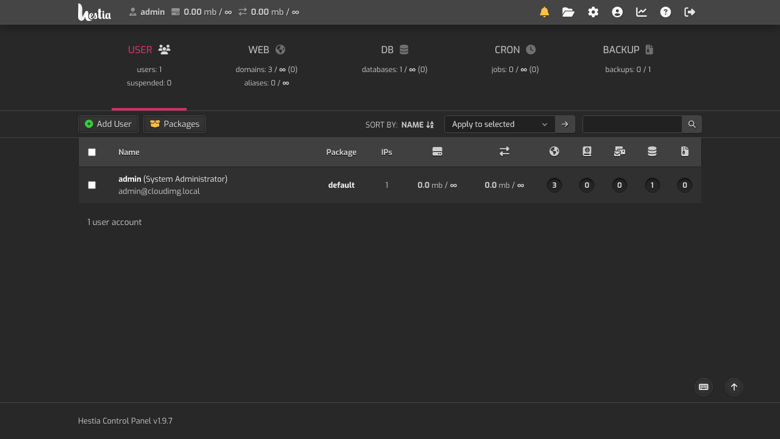Click the 1 user account text
780x439 pixels.
(114, 222)
